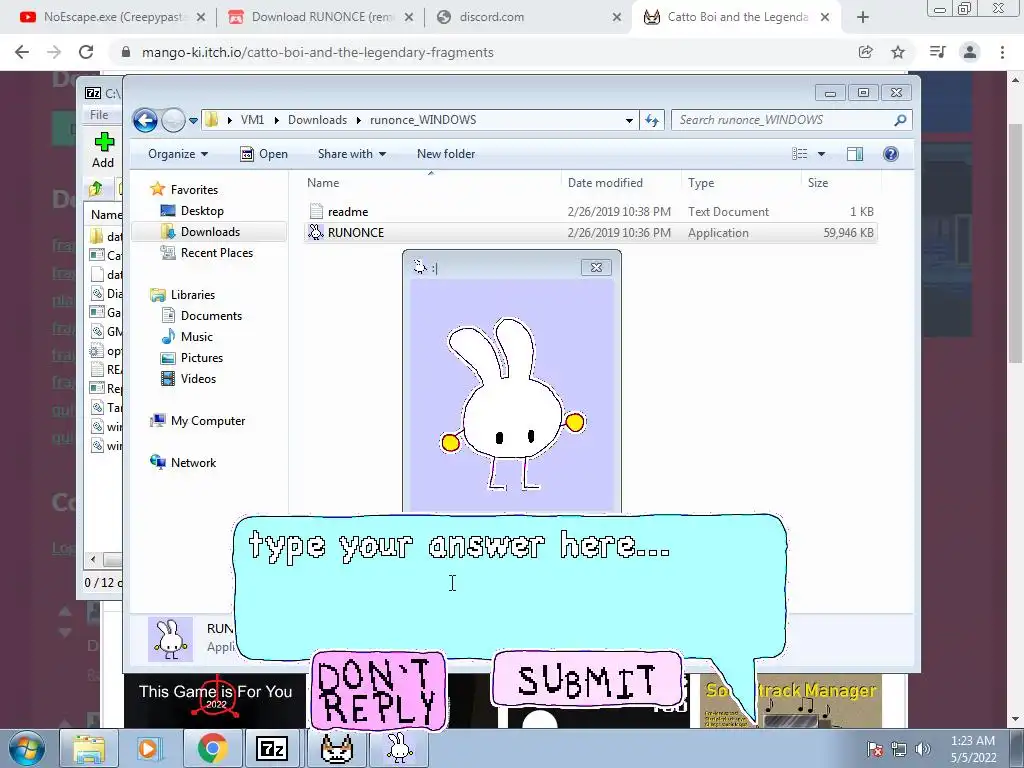Screen dimensions: 1024x768
Task: Open the 7-Zip File menu
Action: [99, 115]
